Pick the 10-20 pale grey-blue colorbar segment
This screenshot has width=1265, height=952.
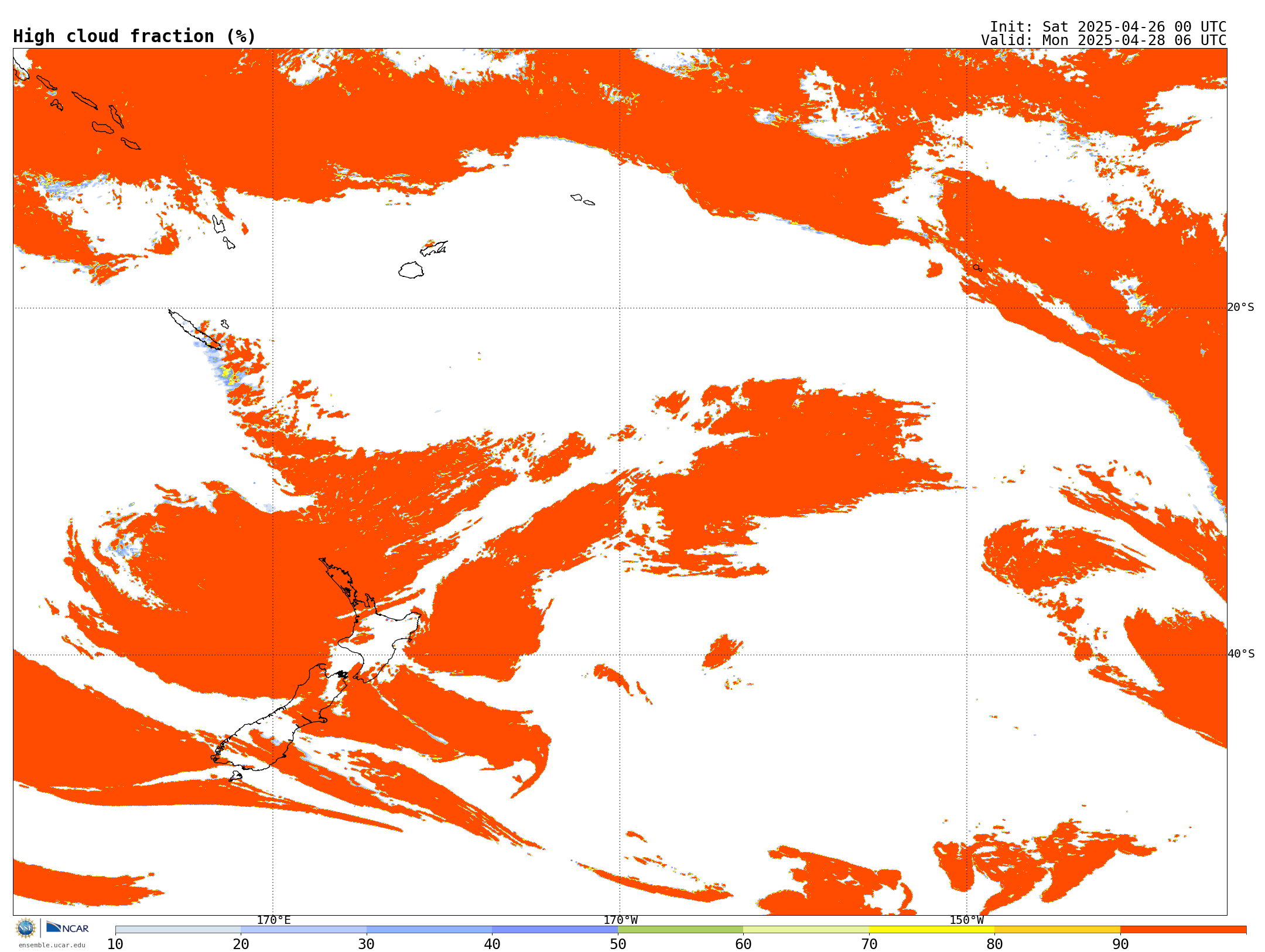click(178, 930)
